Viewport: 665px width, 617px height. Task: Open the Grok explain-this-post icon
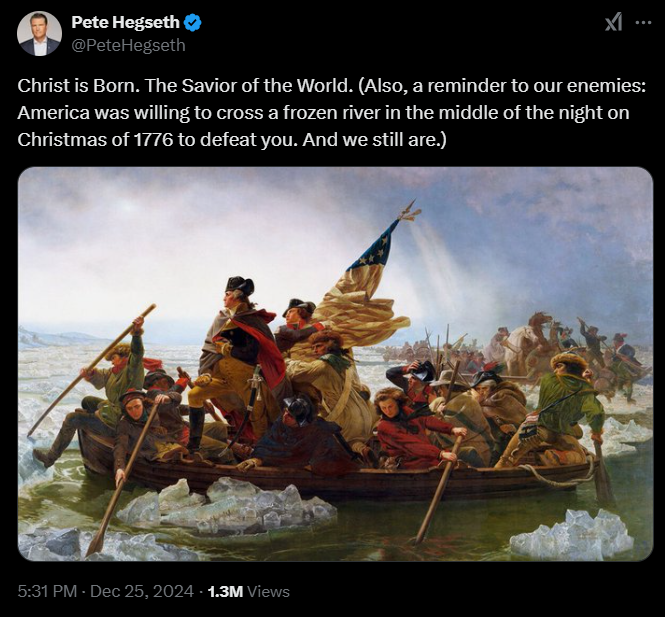tap(614, 23)
